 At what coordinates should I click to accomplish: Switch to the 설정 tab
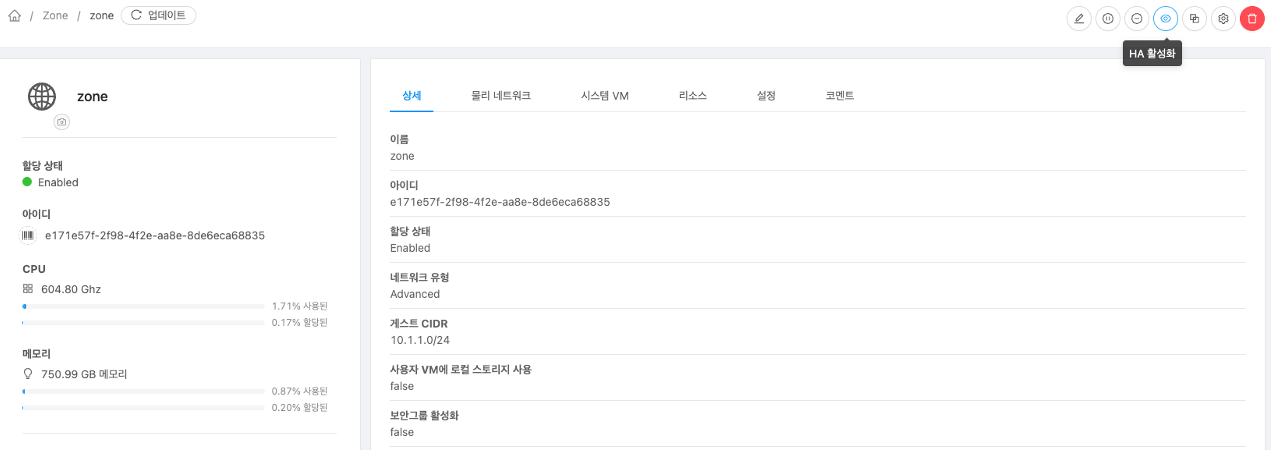point(766,96)
